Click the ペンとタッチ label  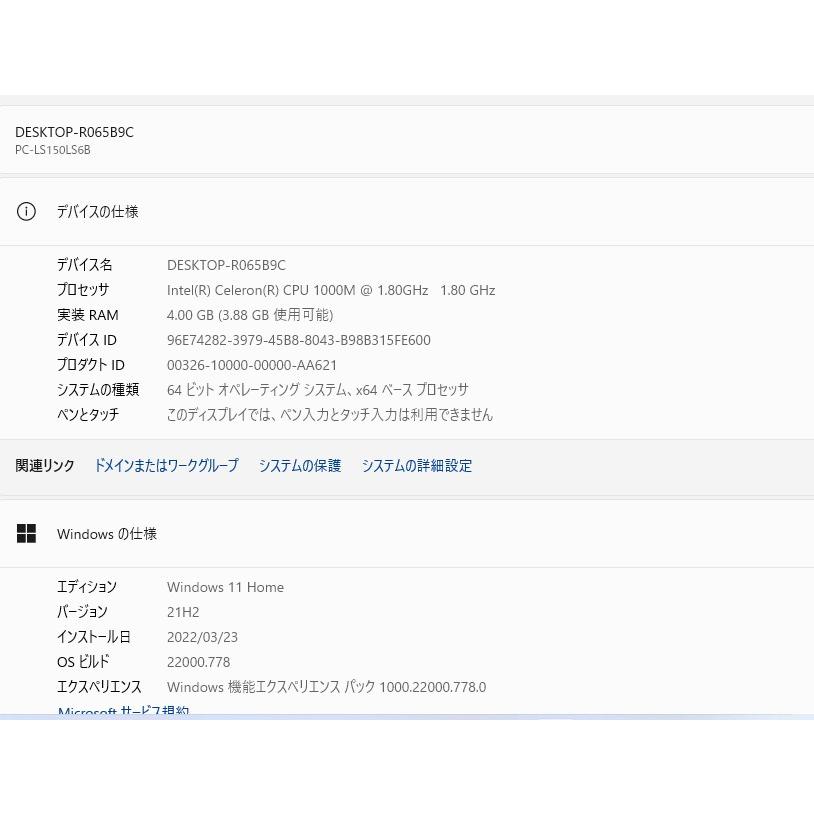(88, 414)
